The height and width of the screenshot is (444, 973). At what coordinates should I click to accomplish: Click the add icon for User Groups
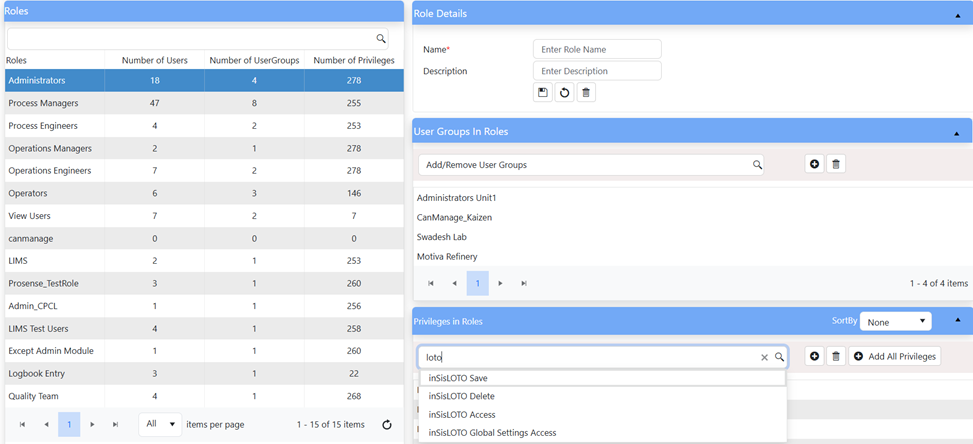click(x=814, y=164)
